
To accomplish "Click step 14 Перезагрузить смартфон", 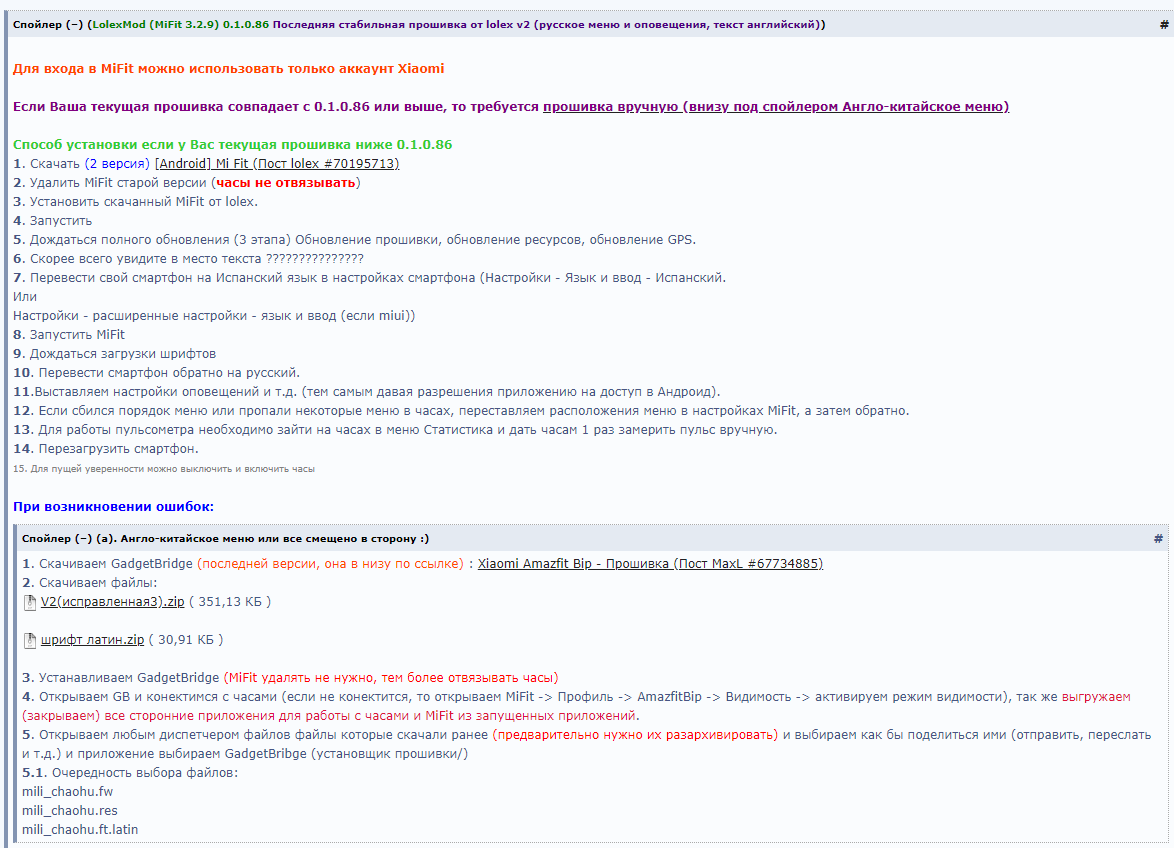I will coord(106,450).
